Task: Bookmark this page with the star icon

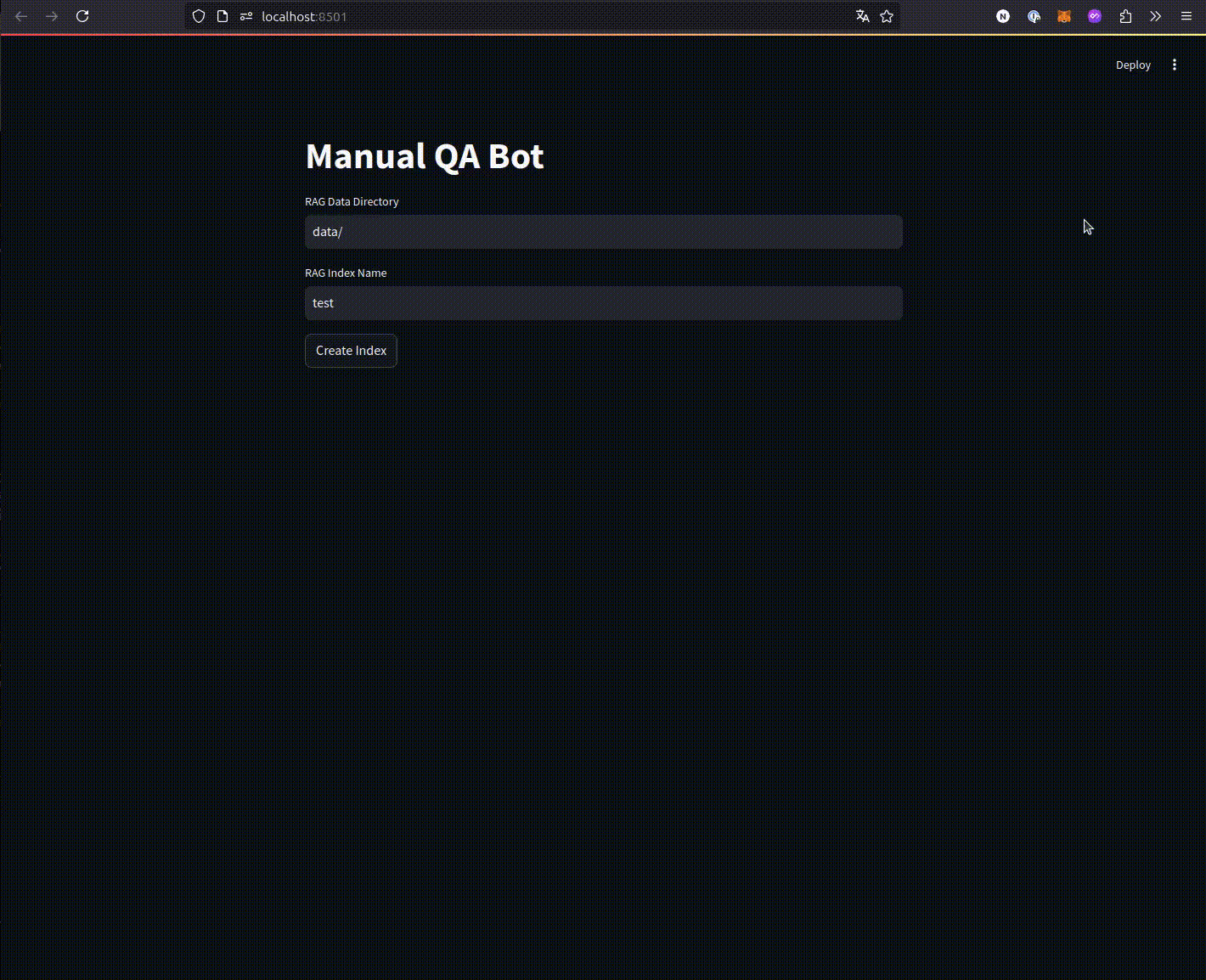Action: pos(887,16)
